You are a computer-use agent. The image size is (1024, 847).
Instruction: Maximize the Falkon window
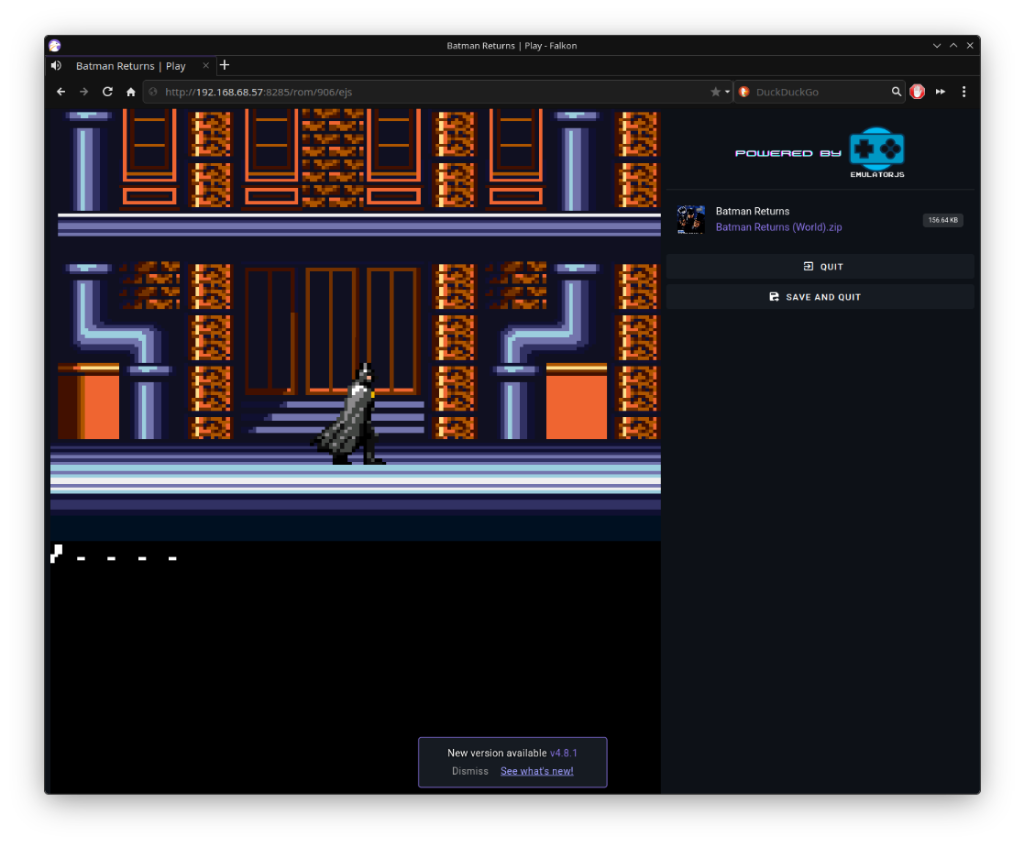[x=953, y=46]
